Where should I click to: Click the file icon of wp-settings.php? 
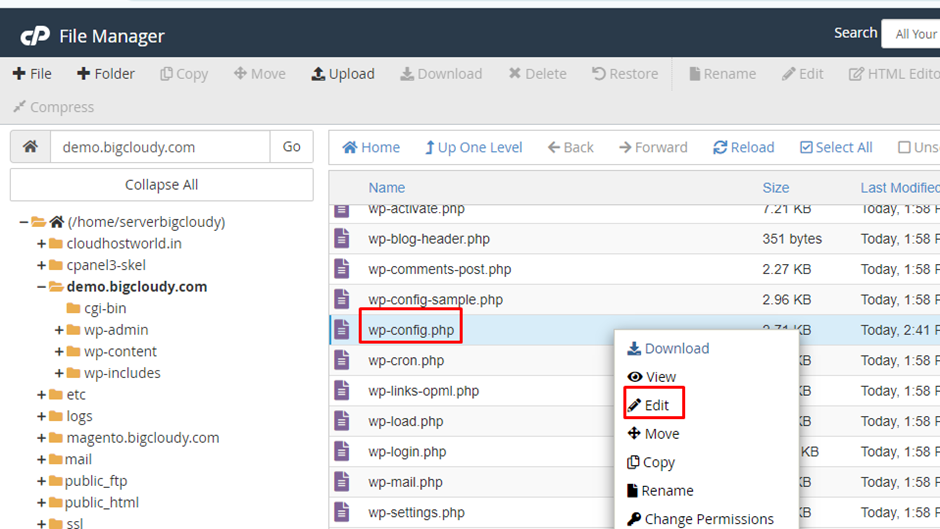[x=342, y=513]
